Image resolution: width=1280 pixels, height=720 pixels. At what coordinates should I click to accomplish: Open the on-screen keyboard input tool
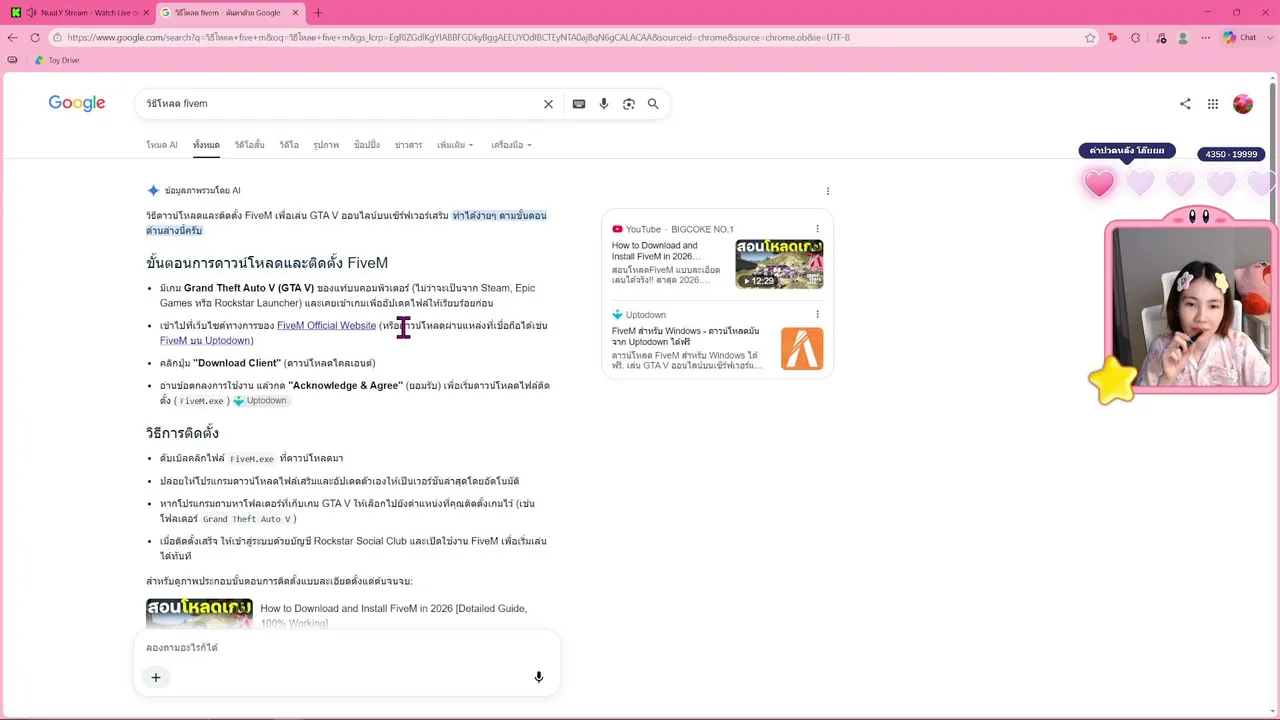pos(579,104)
